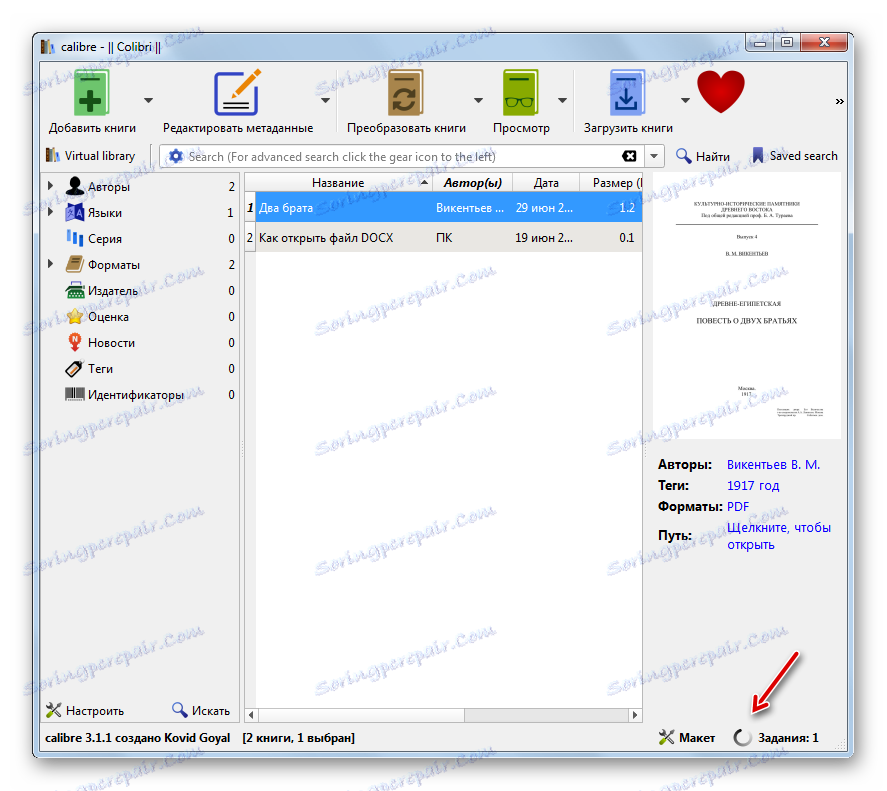Click the Languages category icon

tap(75, 213)
